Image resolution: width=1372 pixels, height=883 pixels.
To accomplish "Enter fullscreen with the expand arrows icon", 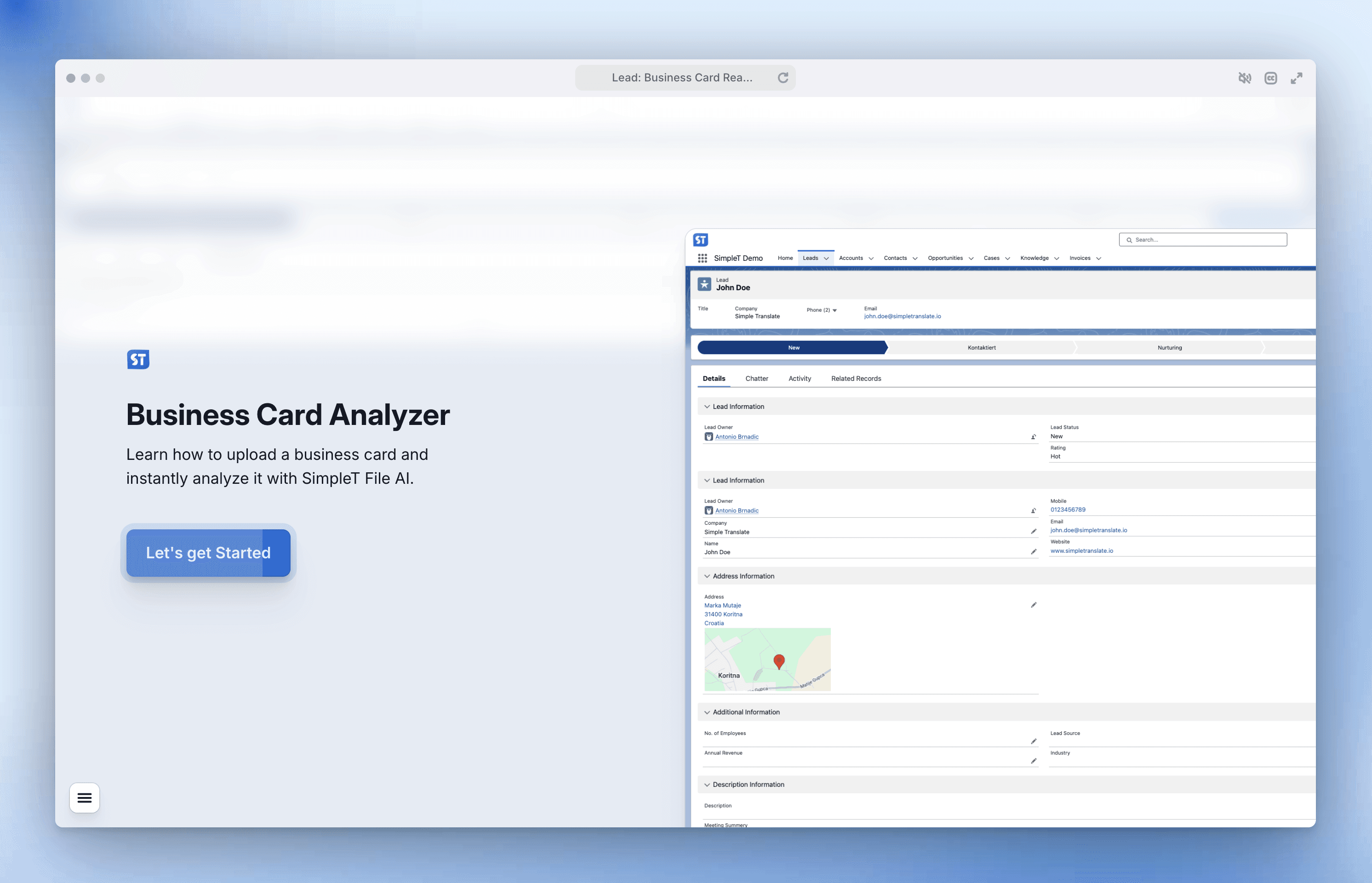I will click(1296, 78).
